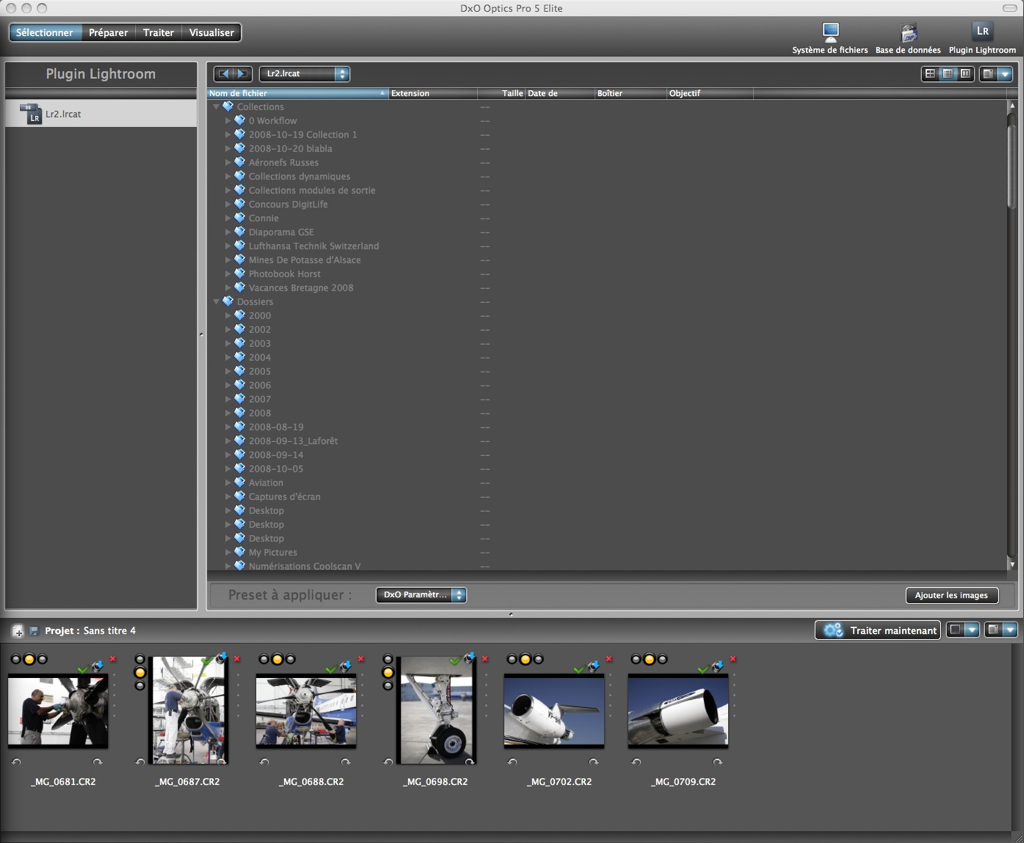Image resolution: width=1024 pixels, height=843 pixels.
Task: Rotate _MG_0709.CR2 clockwise
Action: [718, 761]
